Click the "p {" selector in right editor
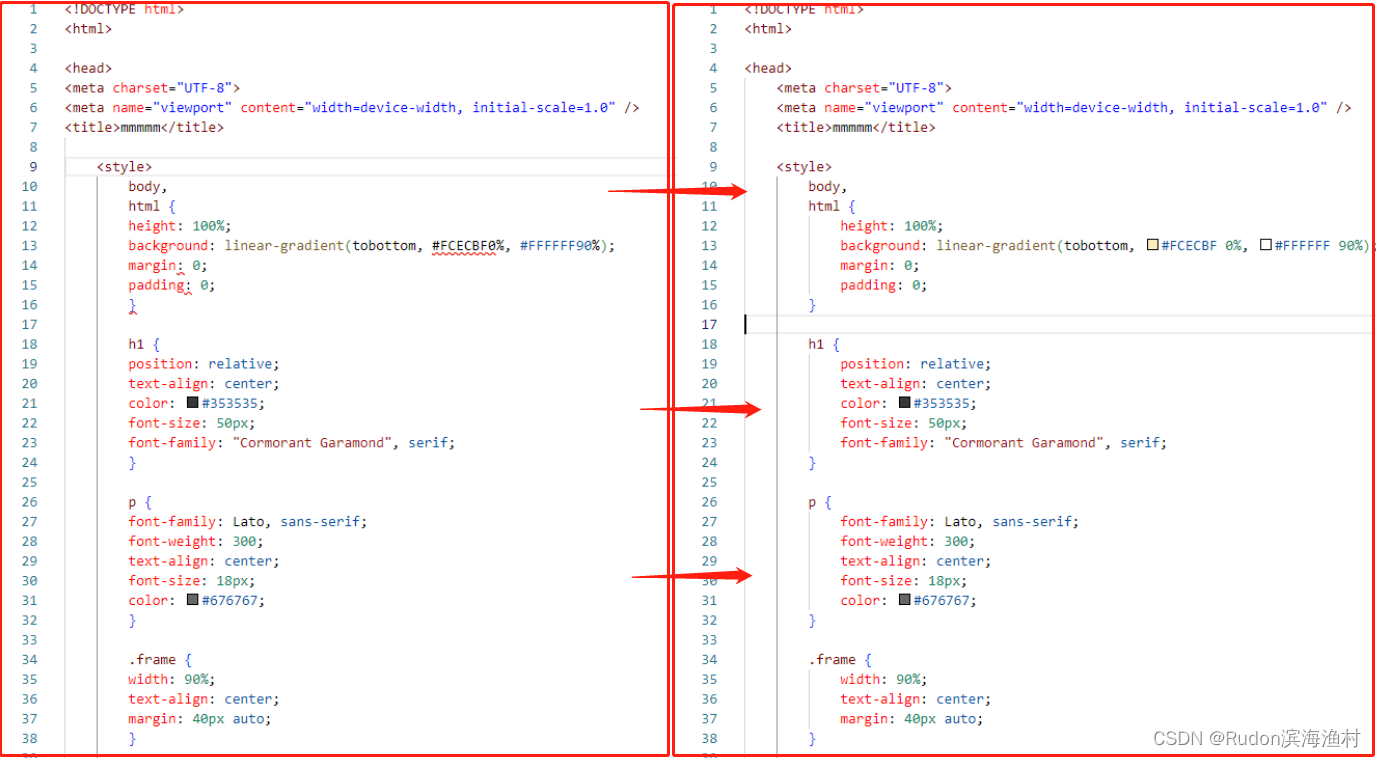 (x=820, y=502)
